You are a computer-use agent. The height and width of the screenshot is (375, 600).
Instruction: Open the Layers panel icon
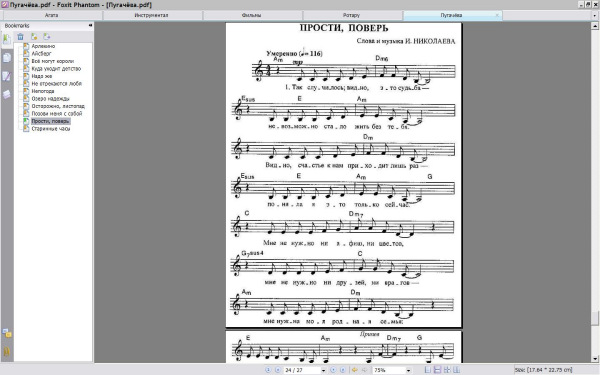tap(7, 94)
